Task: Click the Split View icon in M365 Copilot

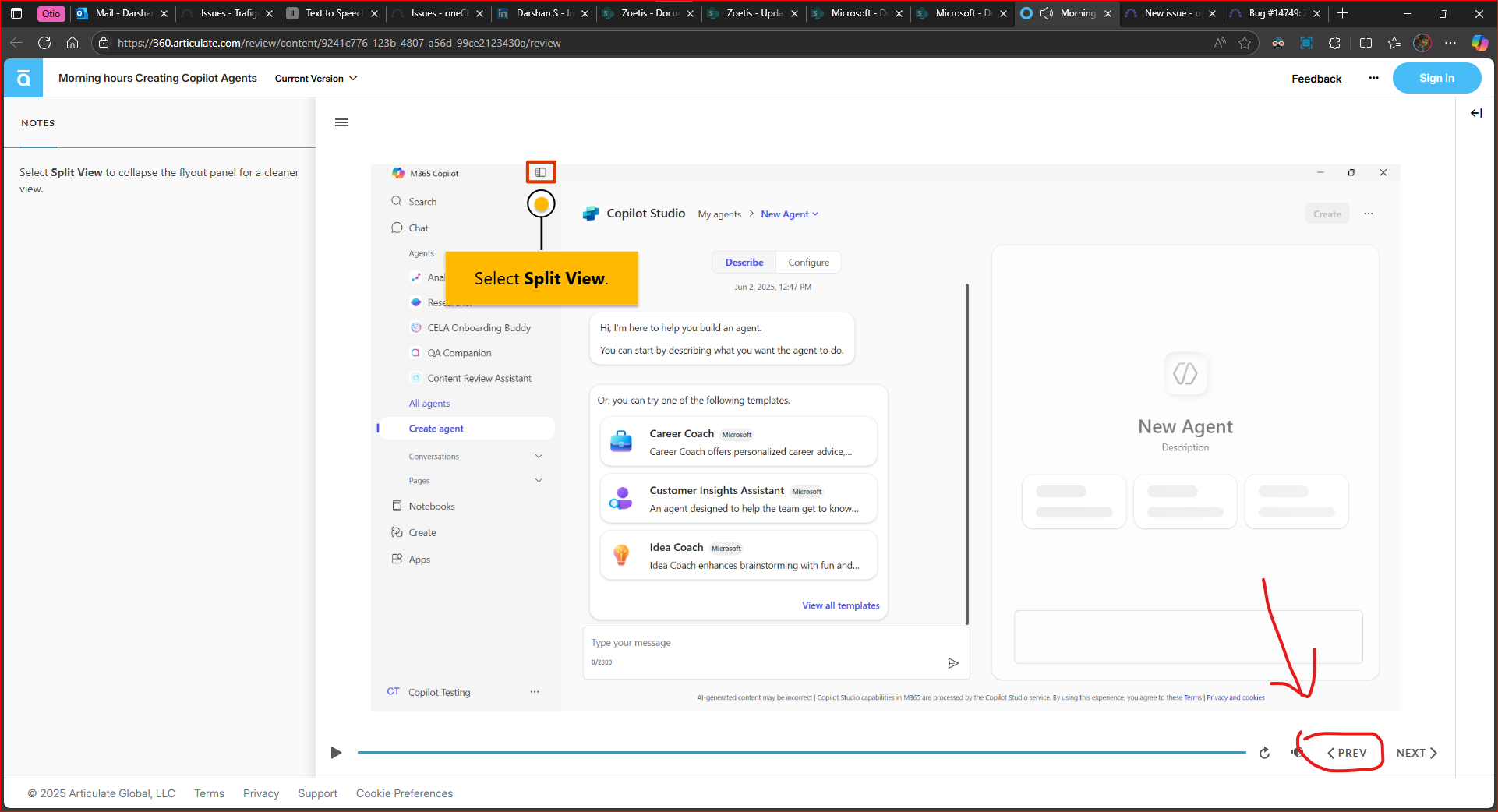Action: pos(541,172)
